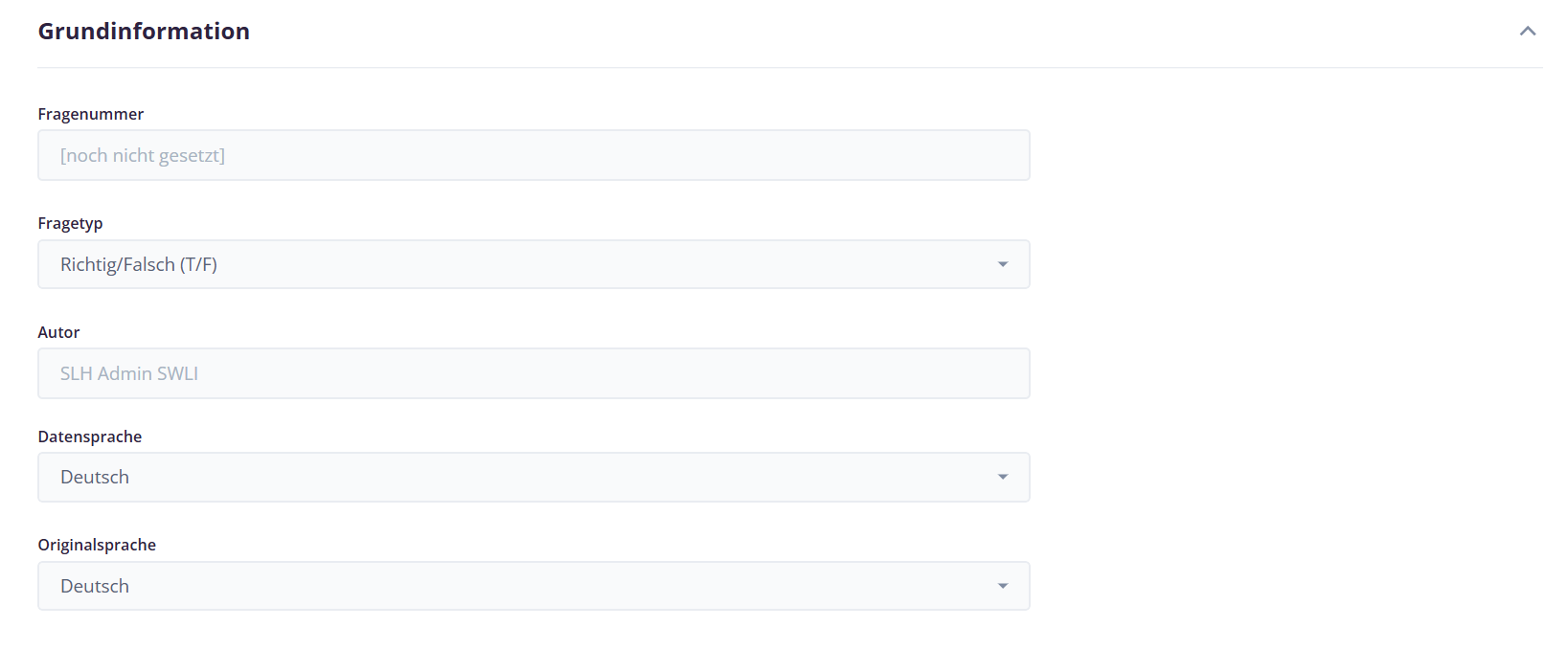1568x672 pixels.
Task: Click 'Deutsch' value under Originalsprache
Action: point(95,586)
